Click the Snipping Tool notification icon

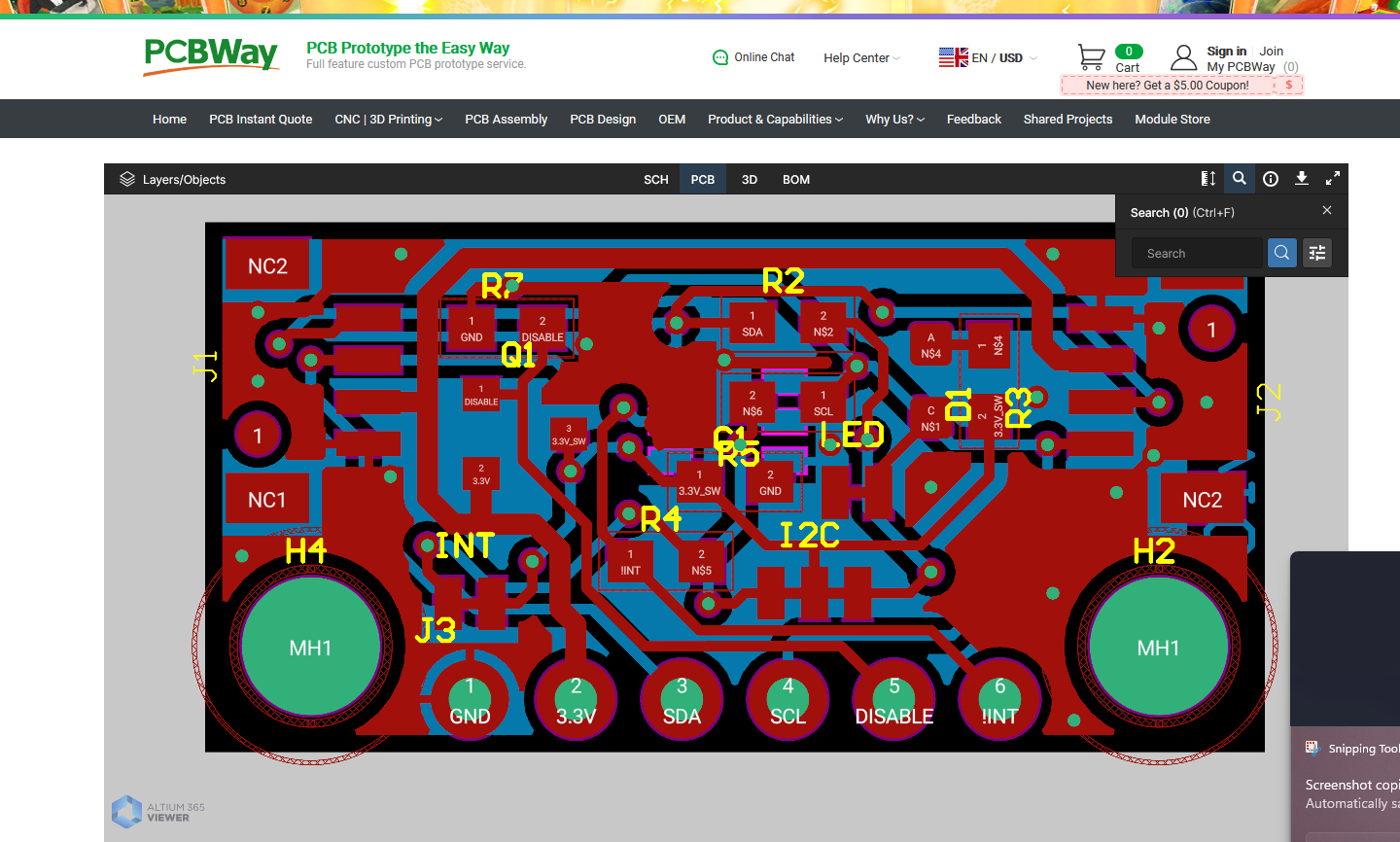1312,749
